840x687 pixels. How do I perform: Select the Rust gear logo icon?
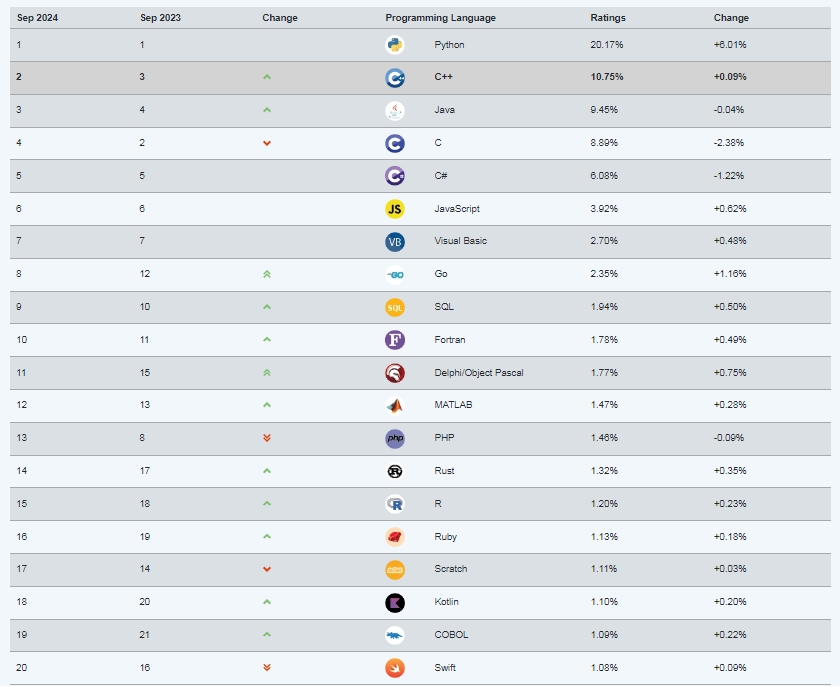tap(395, 472)
